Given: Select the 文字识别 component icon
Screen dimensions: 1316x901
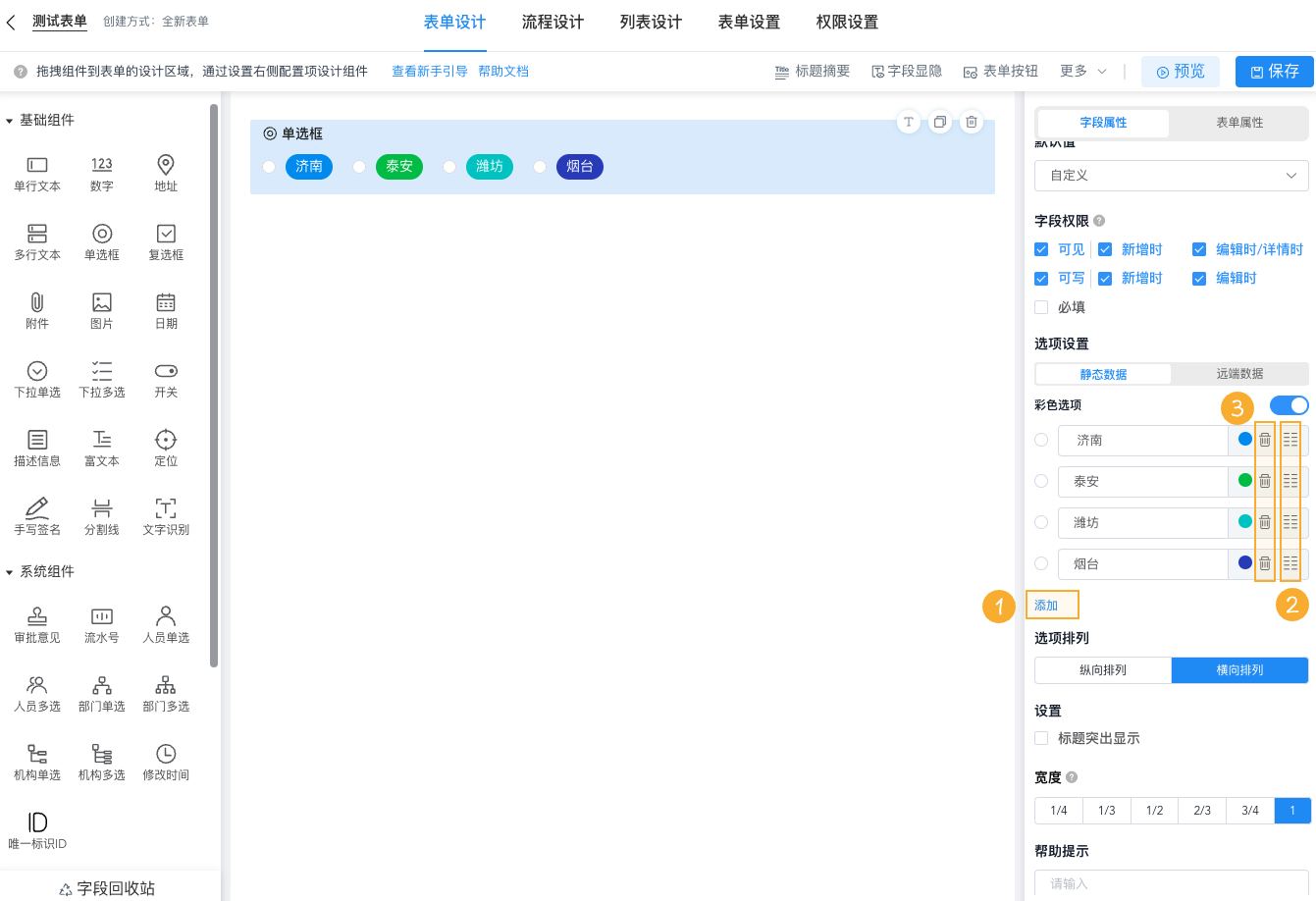Looking at the screenshot, I should point(165,516).
